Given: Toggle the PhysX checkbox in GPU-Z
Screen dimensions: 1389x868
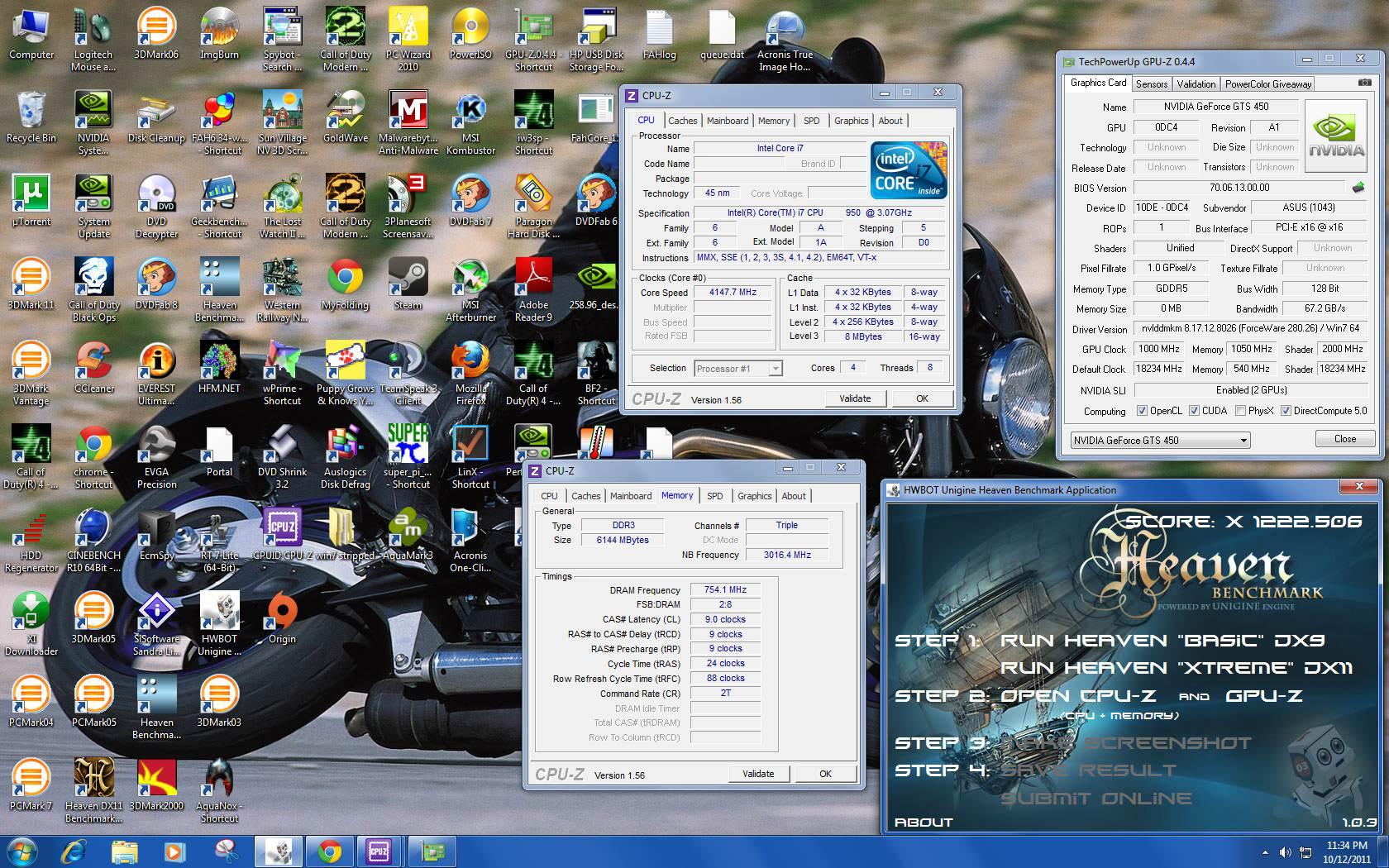Looking at the screenshot, I should [1240, 411].
